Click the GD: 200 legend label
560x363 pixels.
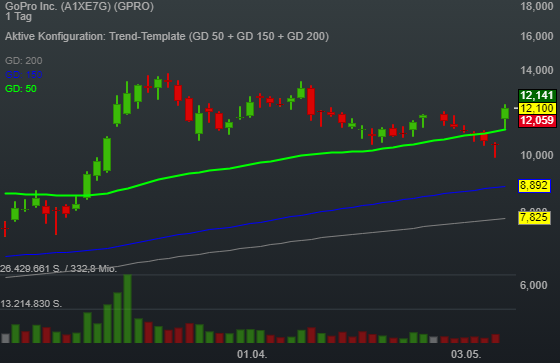click(x=24, y=61)
